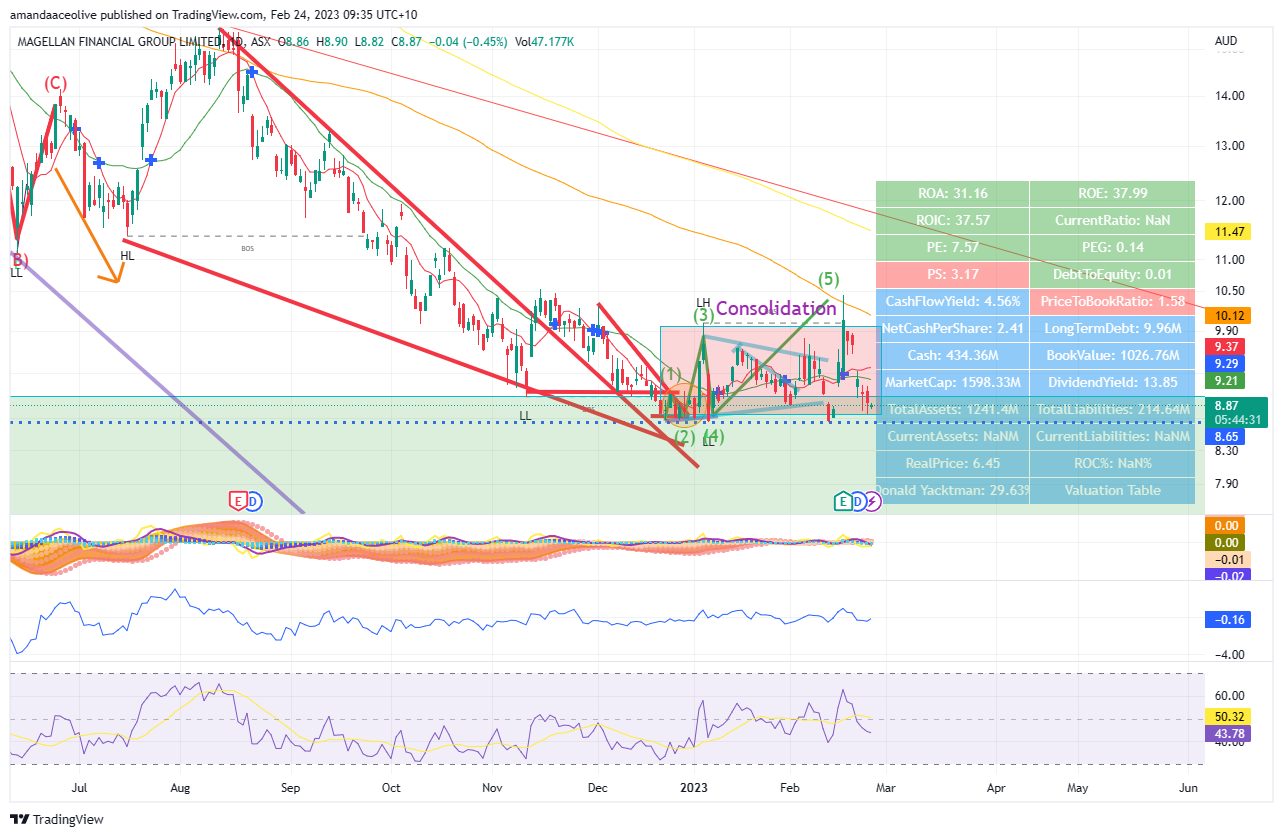The image size is (1283, 837).
Task: Select the ROIC: 37.57 cell
Action: click(951, 220)
